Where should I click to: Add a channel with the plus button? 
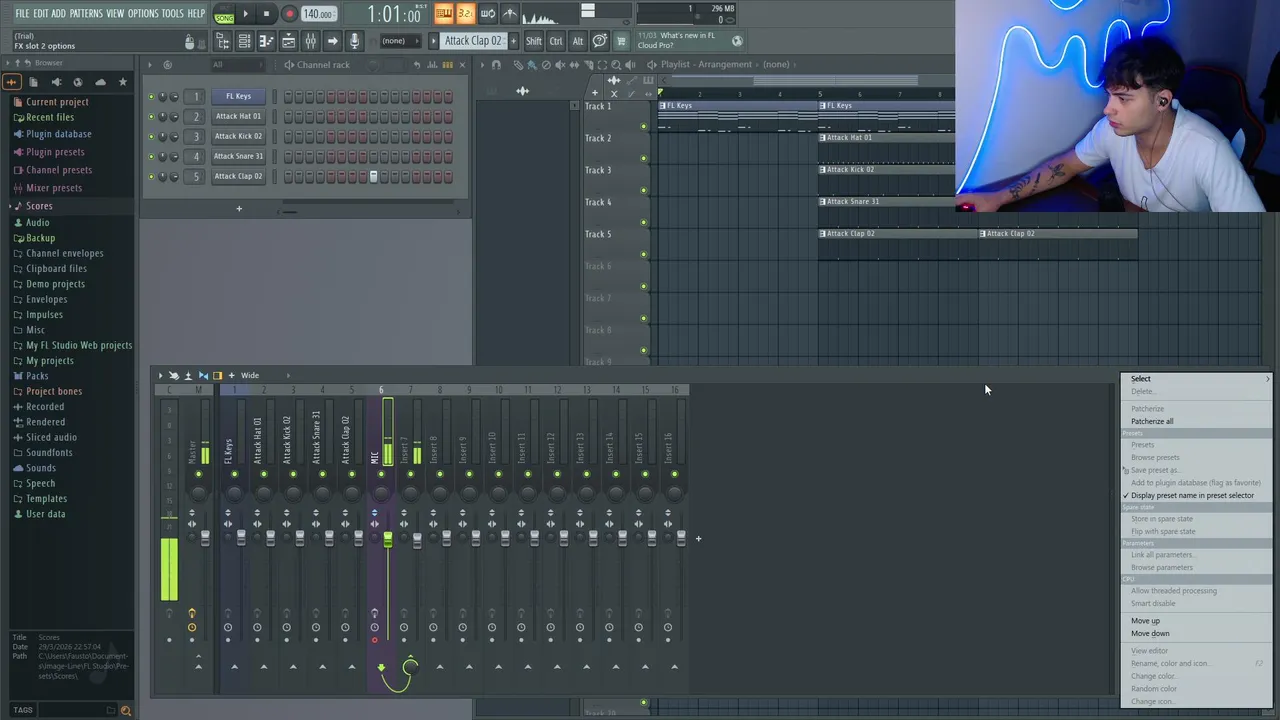click(239, 209)
